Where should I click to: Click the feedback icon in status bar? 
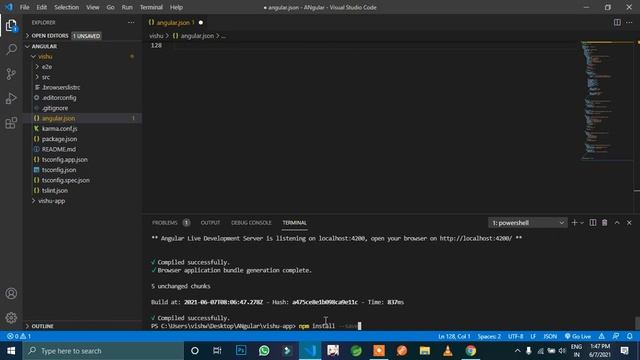[x=616, y=336]
